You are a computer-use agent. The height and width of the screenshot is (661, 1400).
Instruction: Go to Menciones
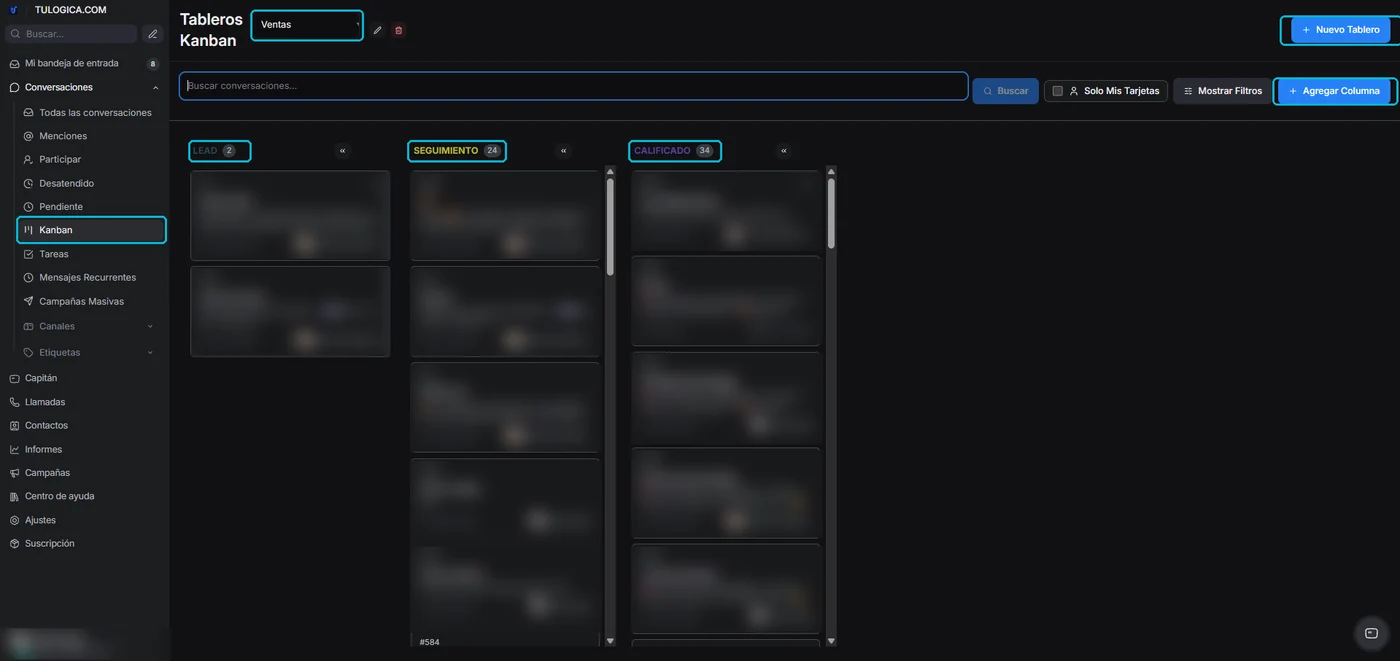[63, 136]
